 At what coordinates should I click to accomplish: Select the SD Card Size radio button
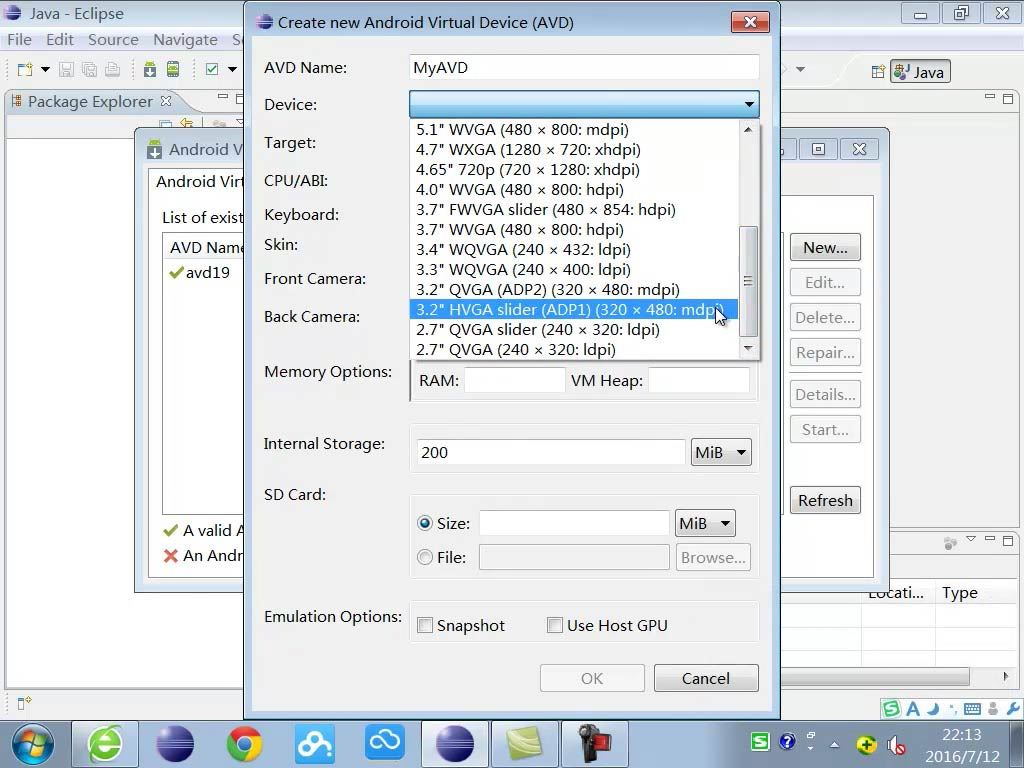pos(424,523)
